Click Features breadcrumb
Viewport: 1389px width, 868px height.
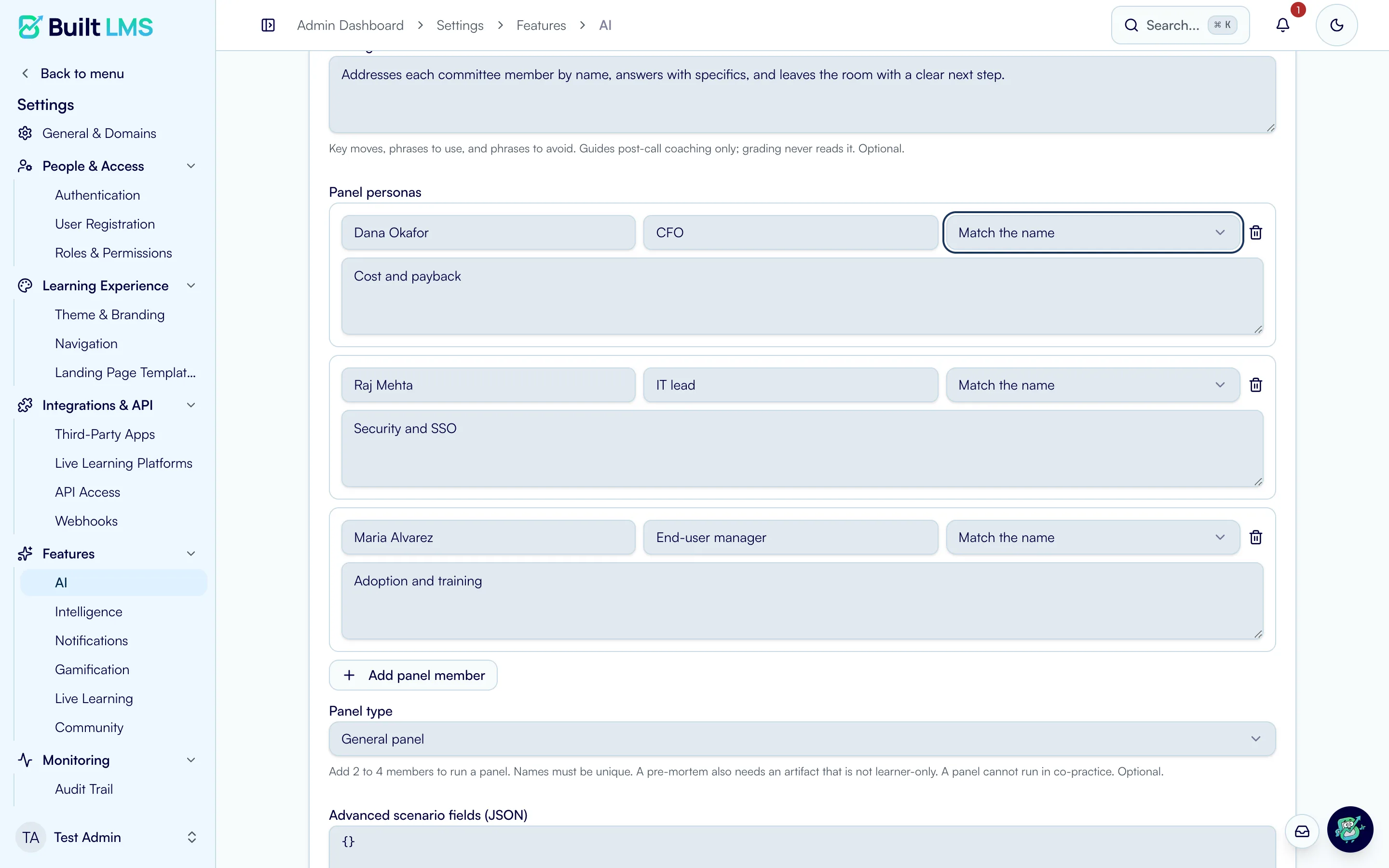coord(541,25)
